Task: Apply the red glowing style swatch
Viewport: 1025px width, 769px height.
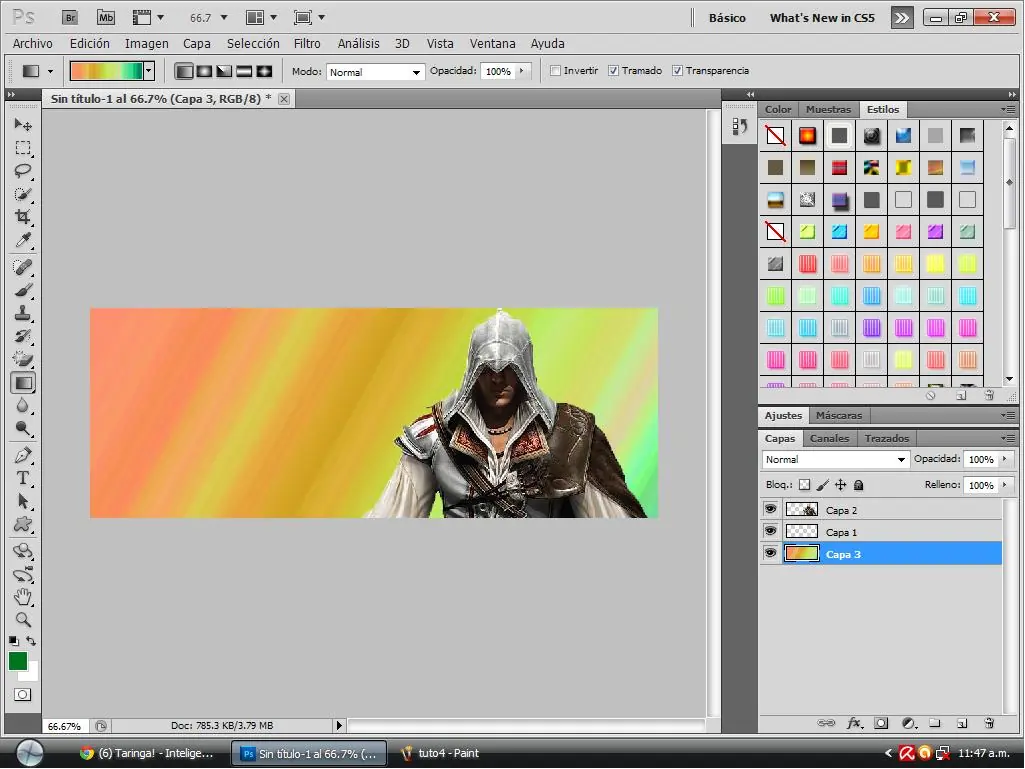Action: point(807,135)
